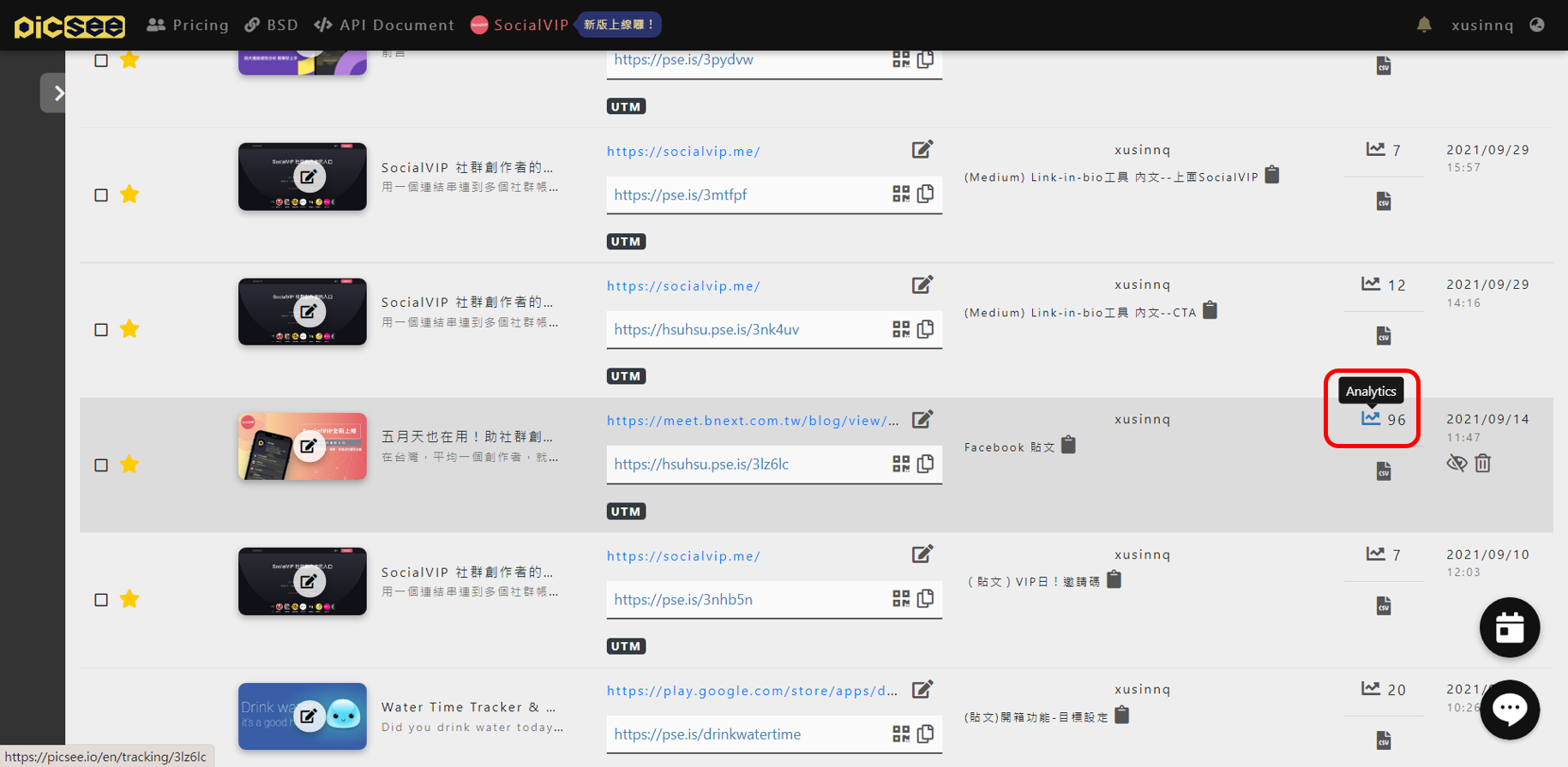Open API Document from top navigation
The width and height of the screenshot is (1568, 767).
(385, 25)
